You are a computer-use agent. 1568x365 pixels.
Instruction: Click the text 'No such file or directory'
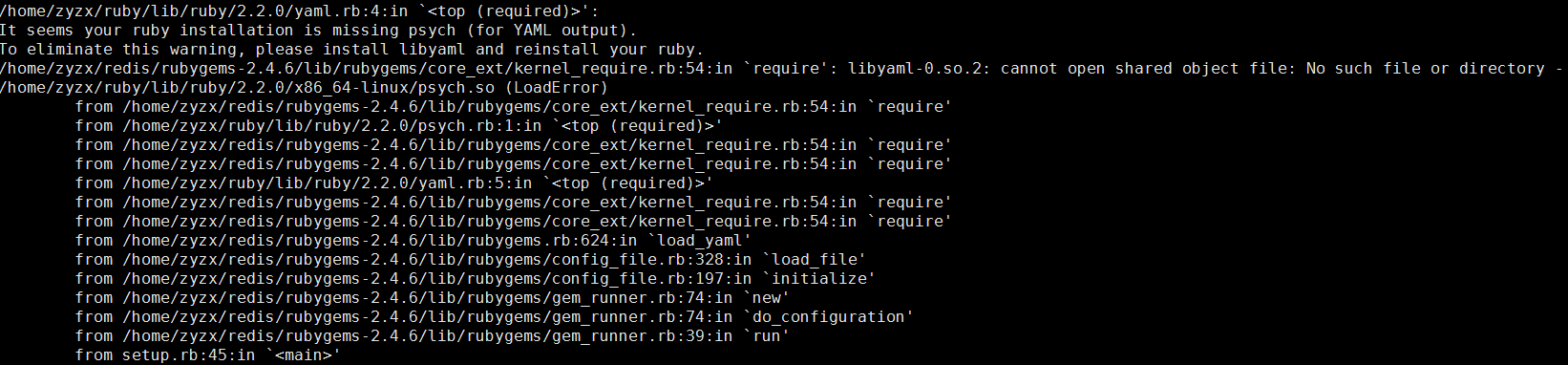(1426, 69)
